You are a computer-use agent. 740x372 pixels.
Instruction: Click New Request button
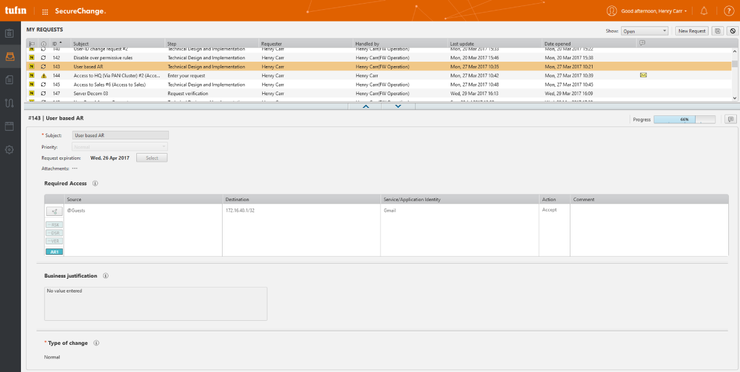pos(691,31)
